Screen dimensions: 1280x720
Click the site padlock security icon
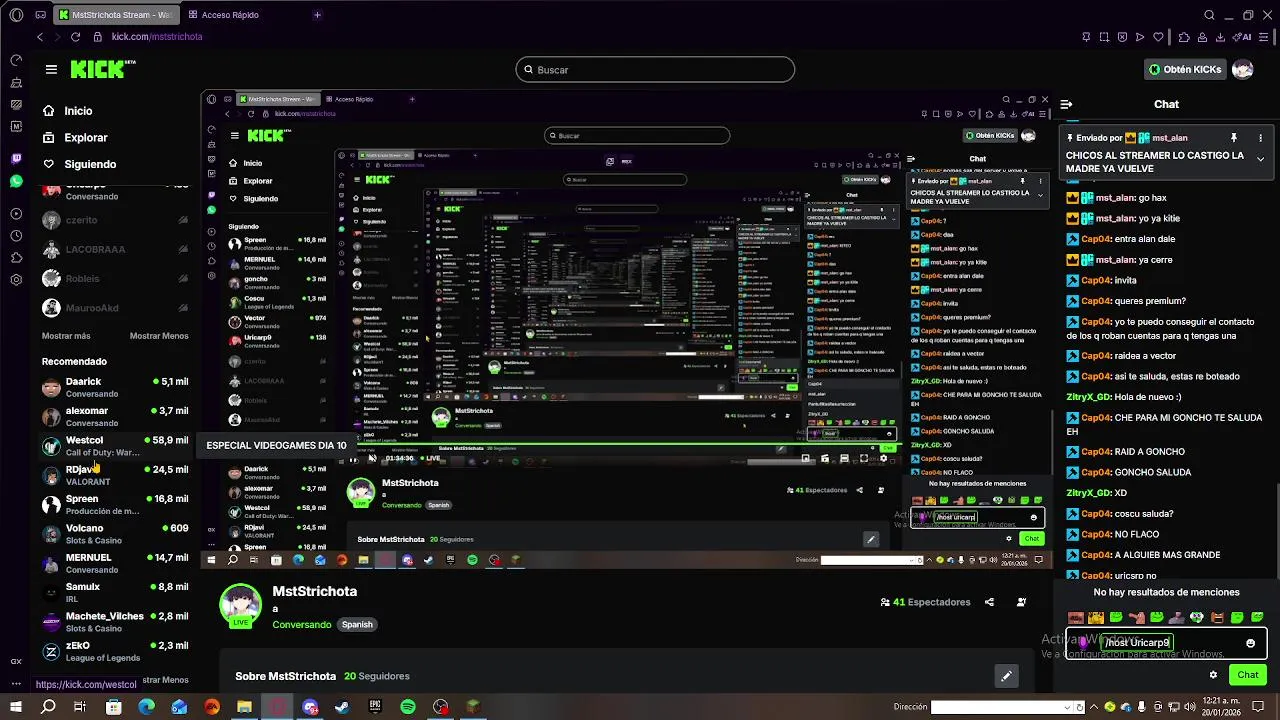pos(98,37)
